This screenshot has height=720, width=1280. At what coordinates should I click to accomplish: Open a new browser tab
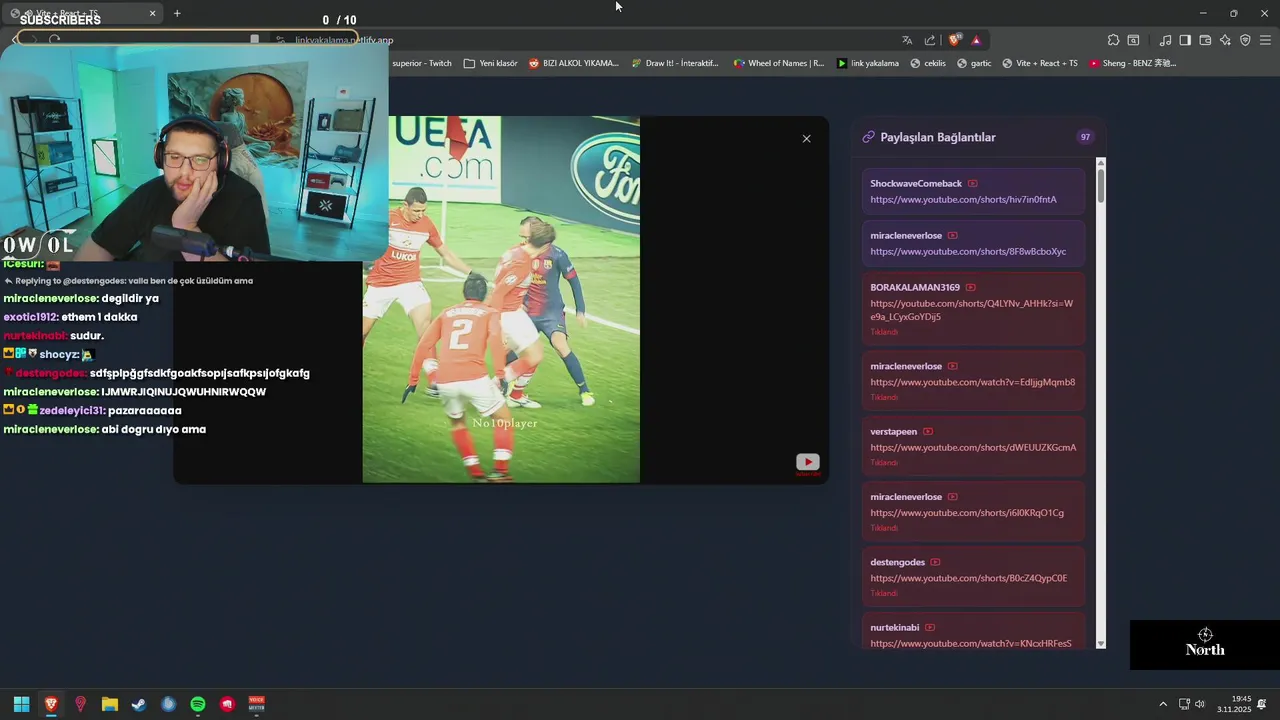click(177, 13)
